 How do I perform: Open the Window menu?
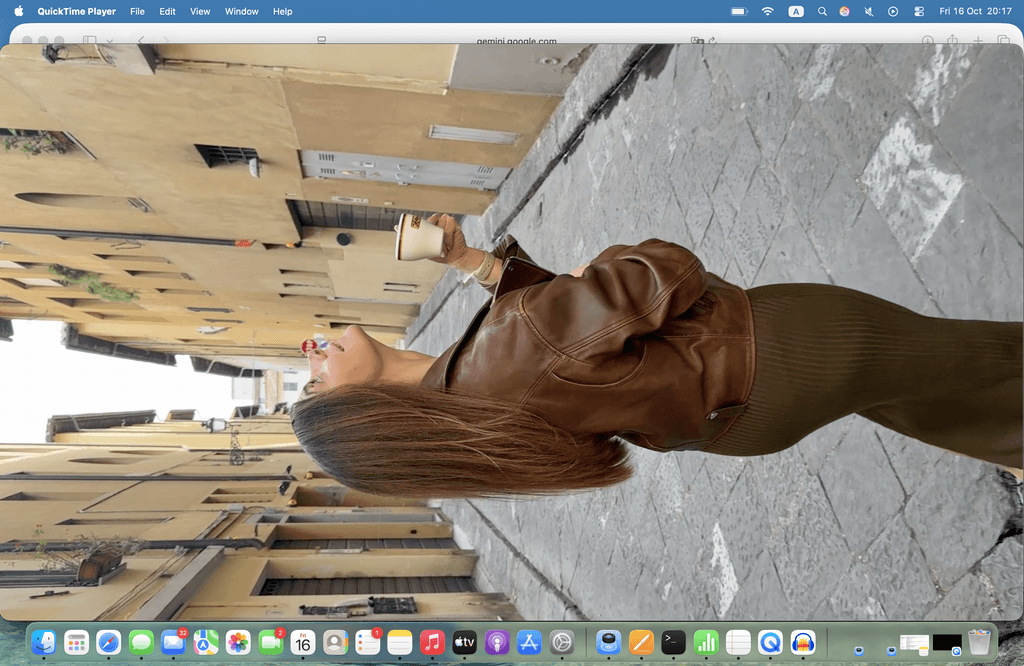(x=242, y=11)
